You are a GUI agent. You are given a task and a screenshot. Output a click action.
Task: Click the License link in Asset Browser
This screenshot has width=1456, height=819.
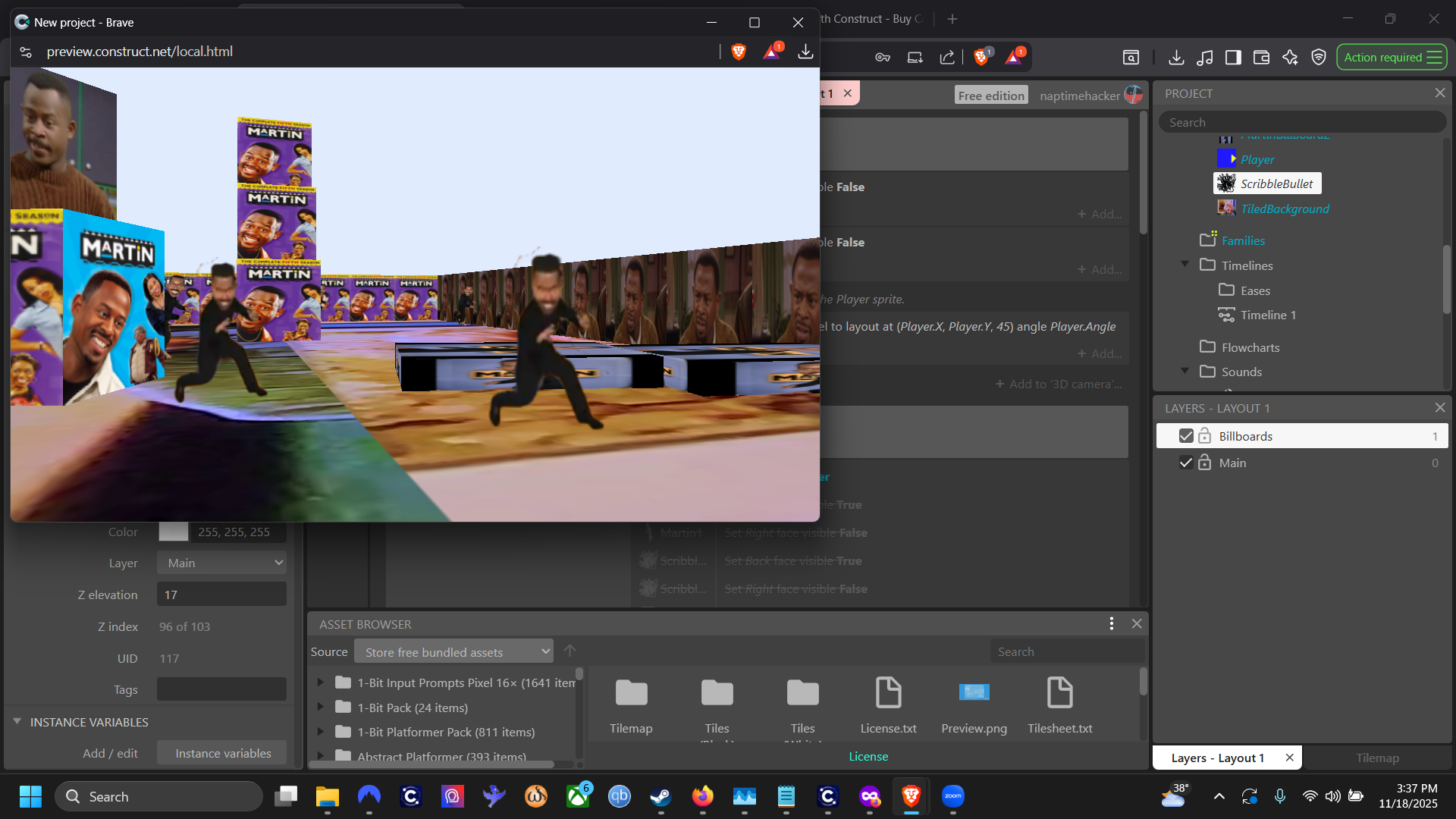click(x=868, y=756)
